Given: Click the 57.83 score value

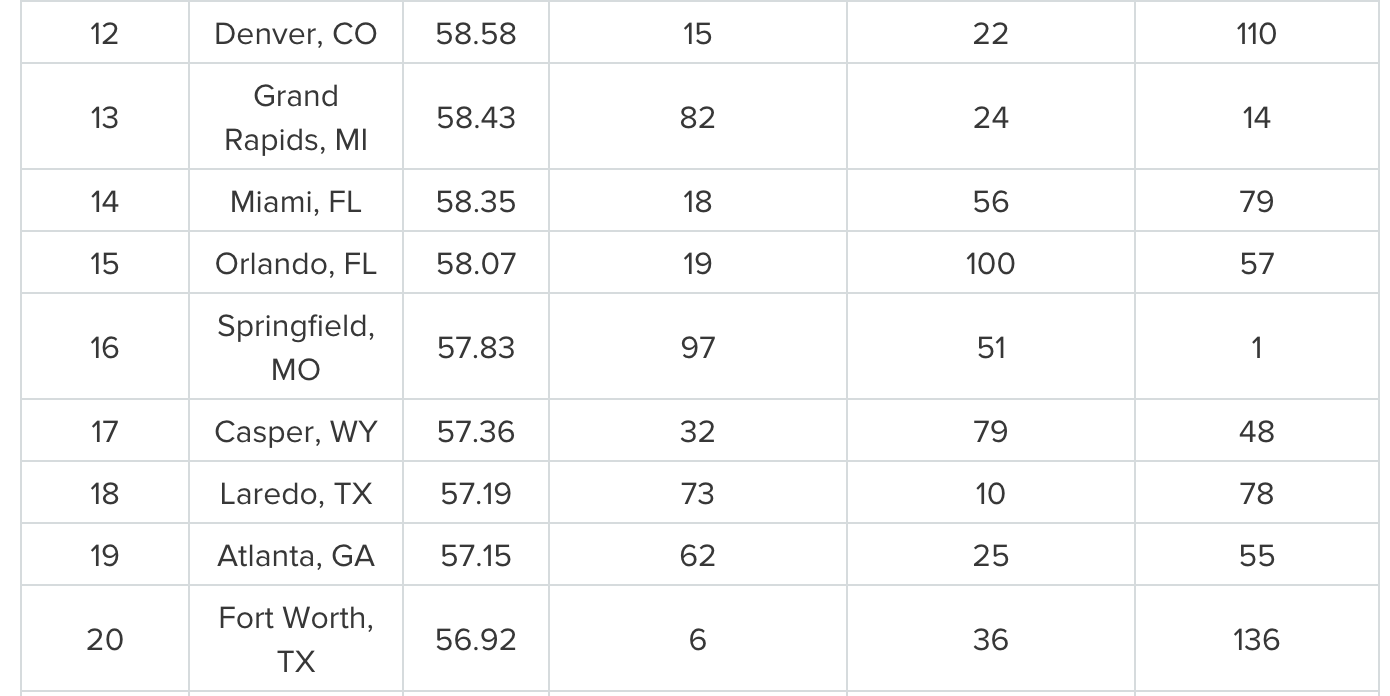Looking at the screenshot, I should 476,348.
